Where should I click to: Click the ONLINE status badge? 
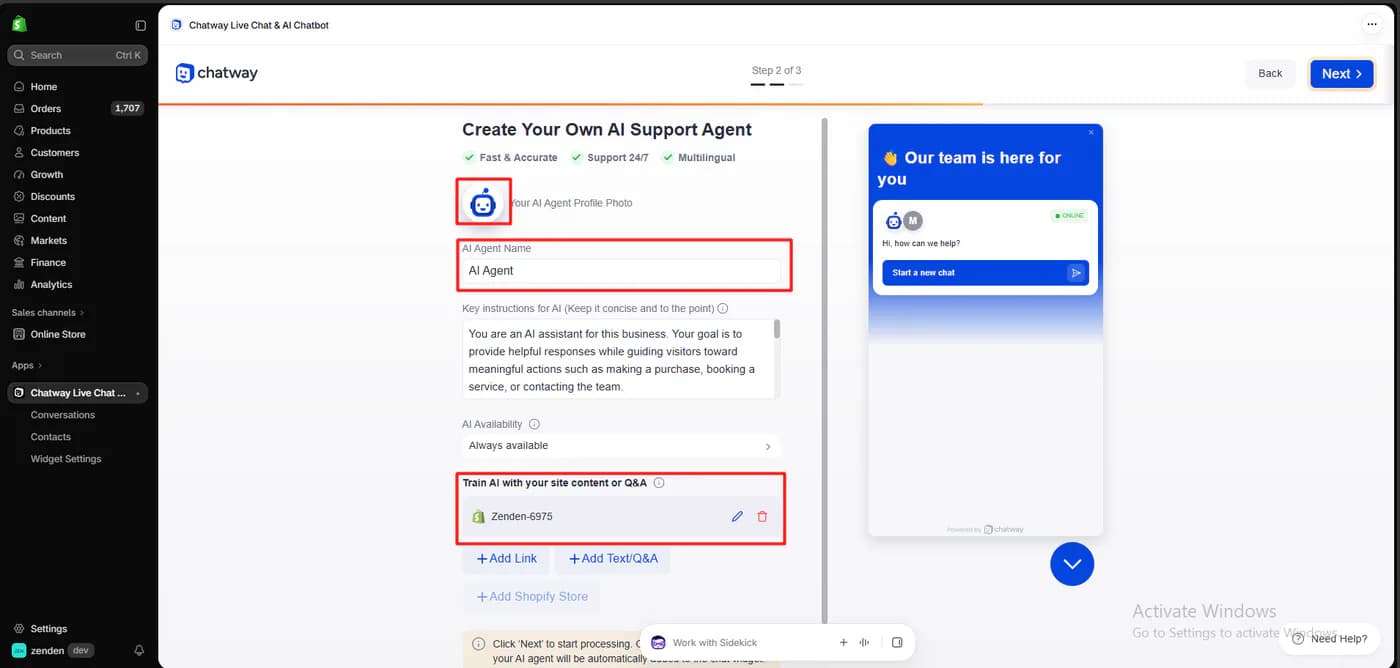click(1069, 215)
